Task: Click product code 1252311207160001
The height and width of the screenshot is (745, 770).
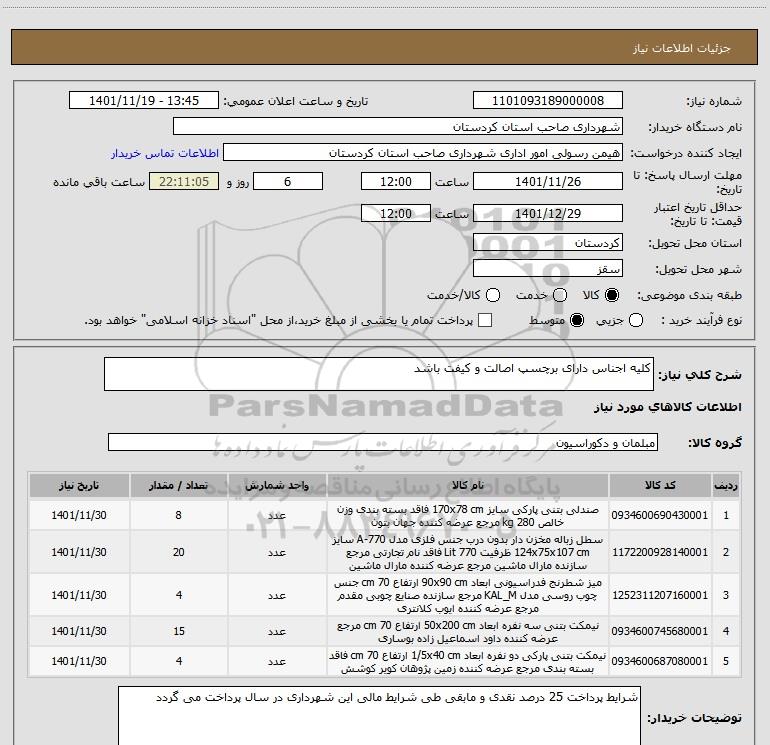Action: click(x=660, y=595)
